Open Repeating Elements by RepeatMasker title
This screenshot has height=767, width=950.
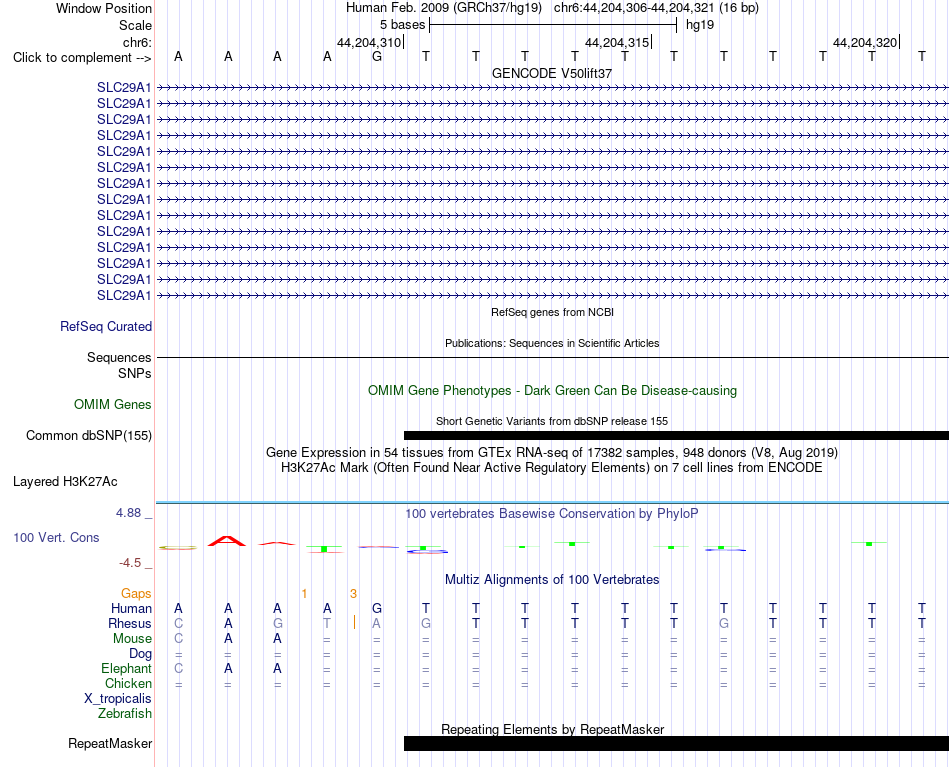click(x=552, y=730)
